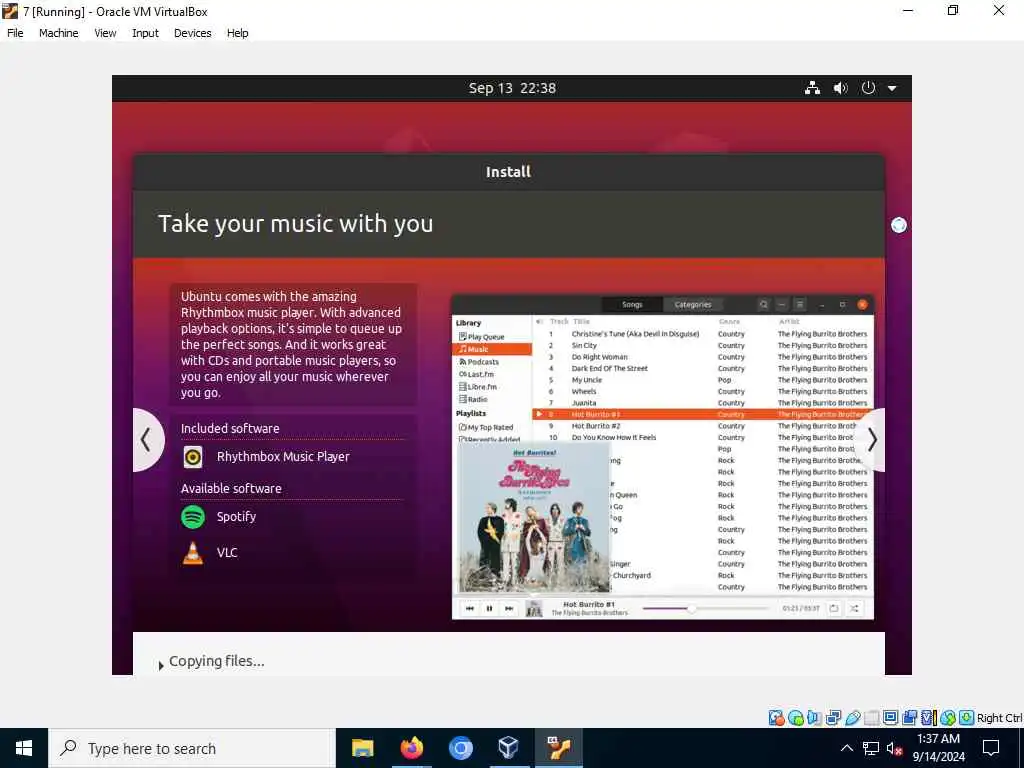Screen dimensions: 1024x768
Task: Click the Right Ctrl host key label
Action: [x=1000, y=718]
